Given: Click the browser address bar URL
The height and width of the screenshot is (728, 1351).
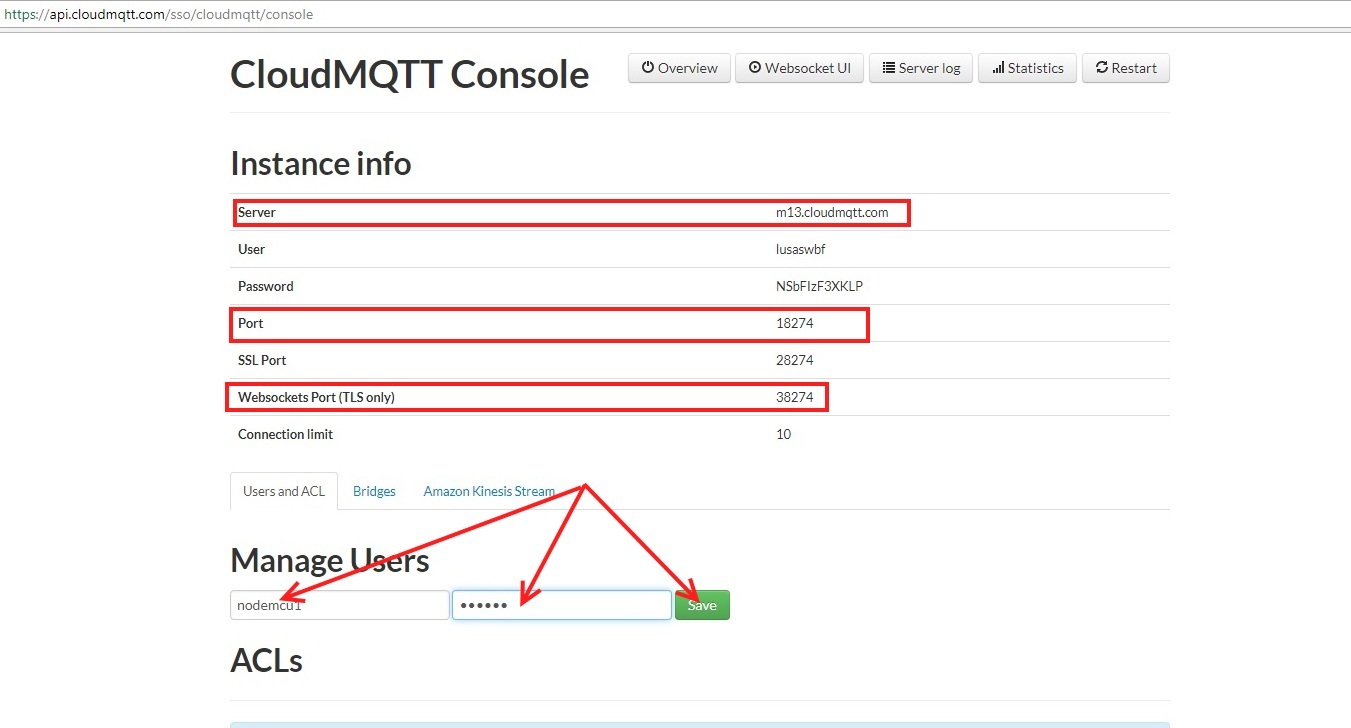Looking at the screenshot, I should tap(159, 15).
